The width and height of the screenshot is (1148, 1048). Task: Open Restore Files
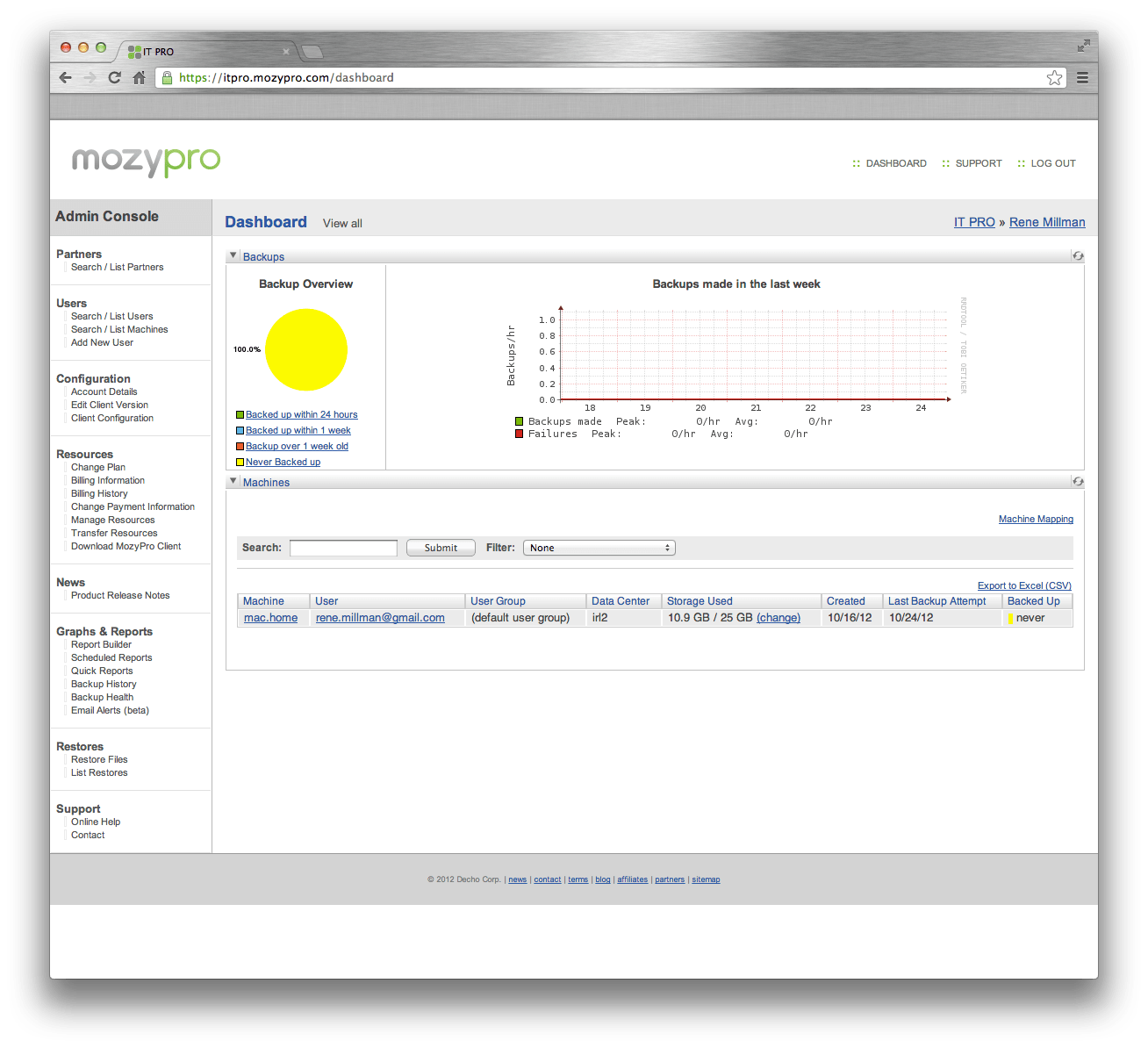coord(99,759)
